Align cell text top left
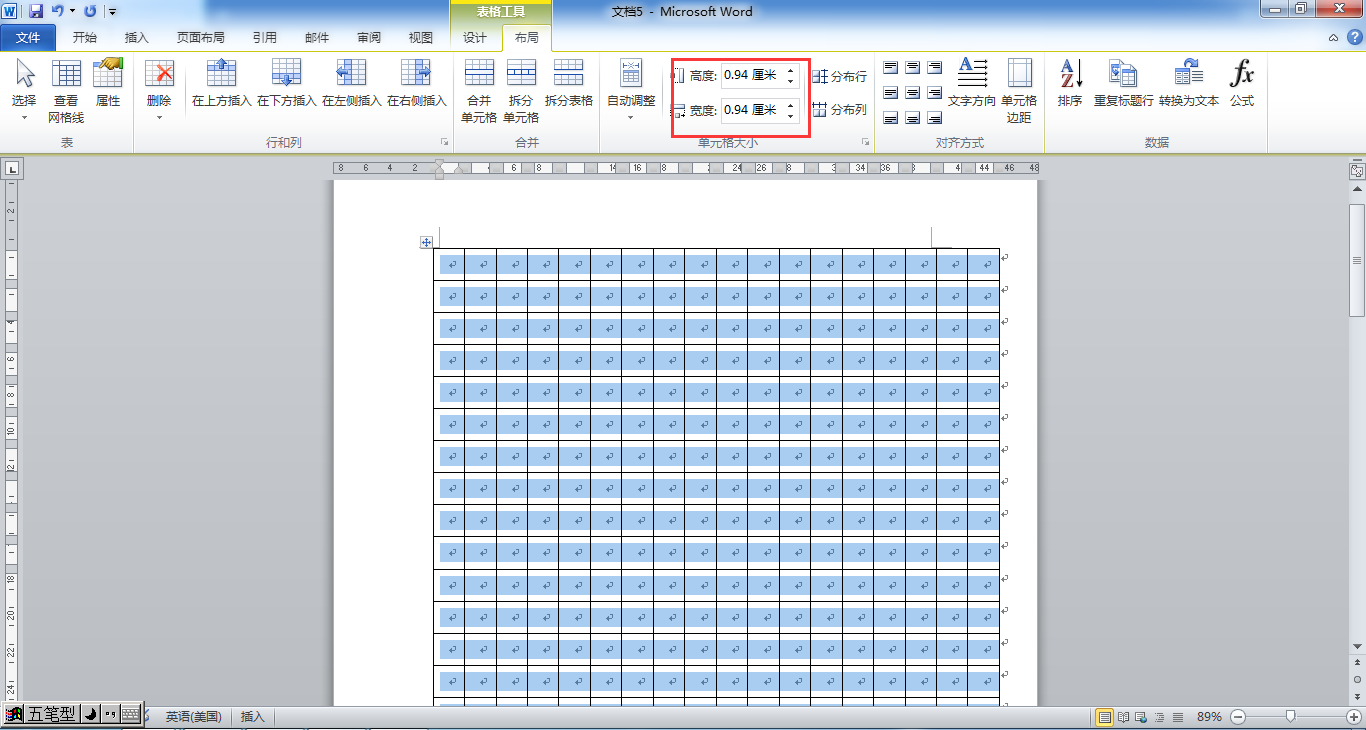The width and height of the screenshot is (1366, 730). pyautogui.click(x=891, y=67)
